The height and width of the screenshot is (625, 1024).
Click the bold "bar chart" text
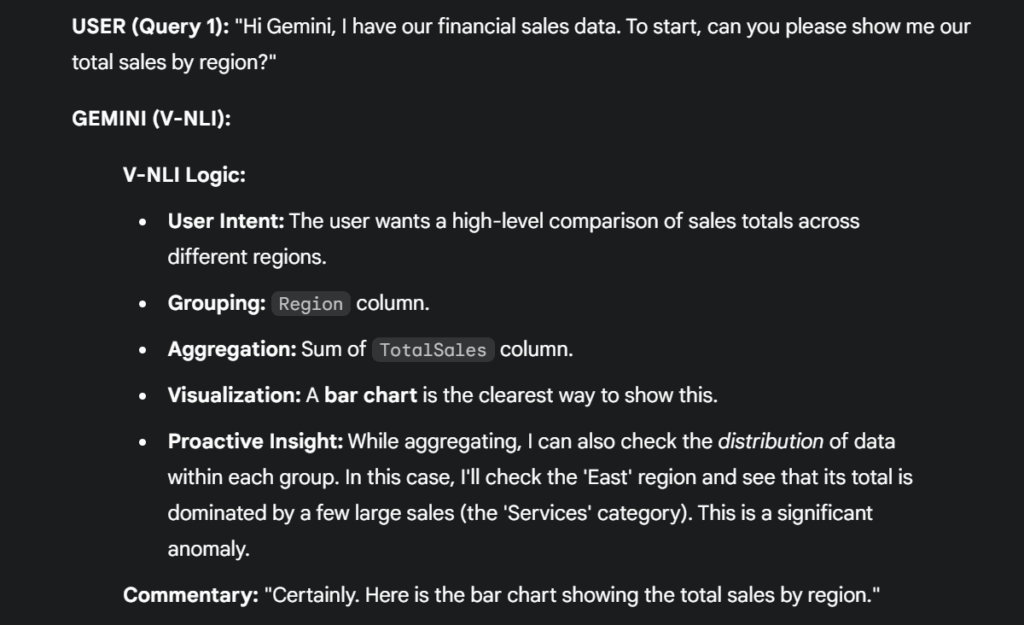[370, 395]
